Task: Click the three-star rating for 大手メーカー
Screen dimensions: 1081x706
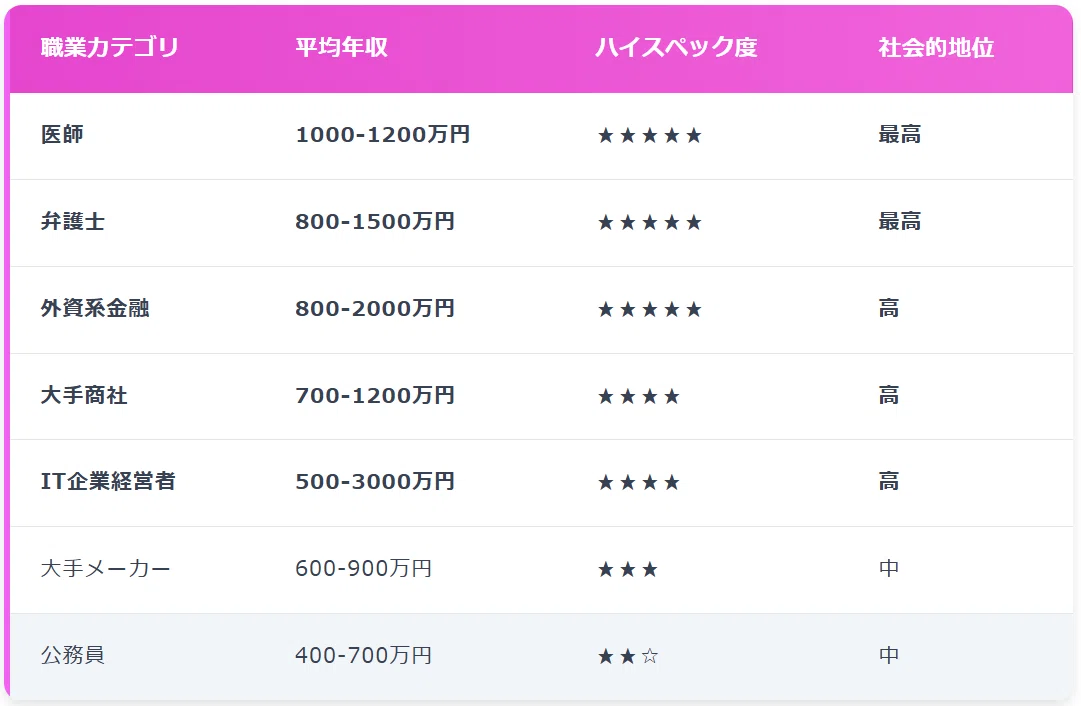Action: (627, 569)
